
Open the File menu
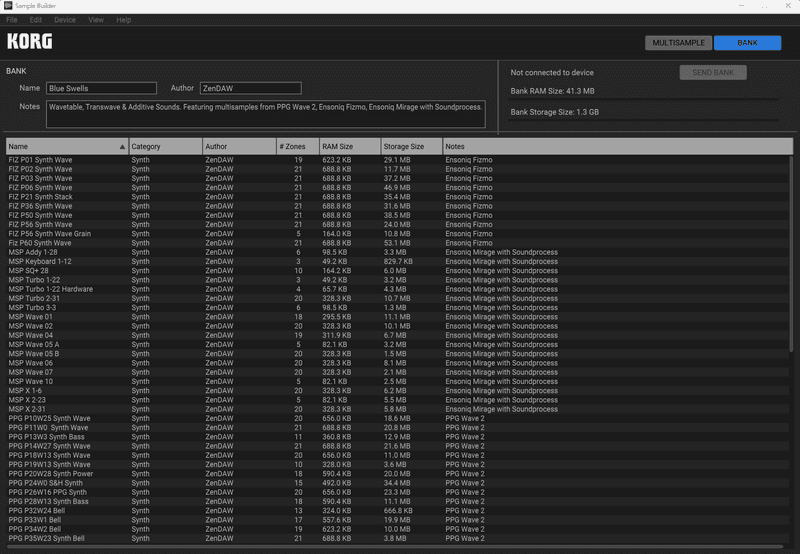click(x=12, y=20)
